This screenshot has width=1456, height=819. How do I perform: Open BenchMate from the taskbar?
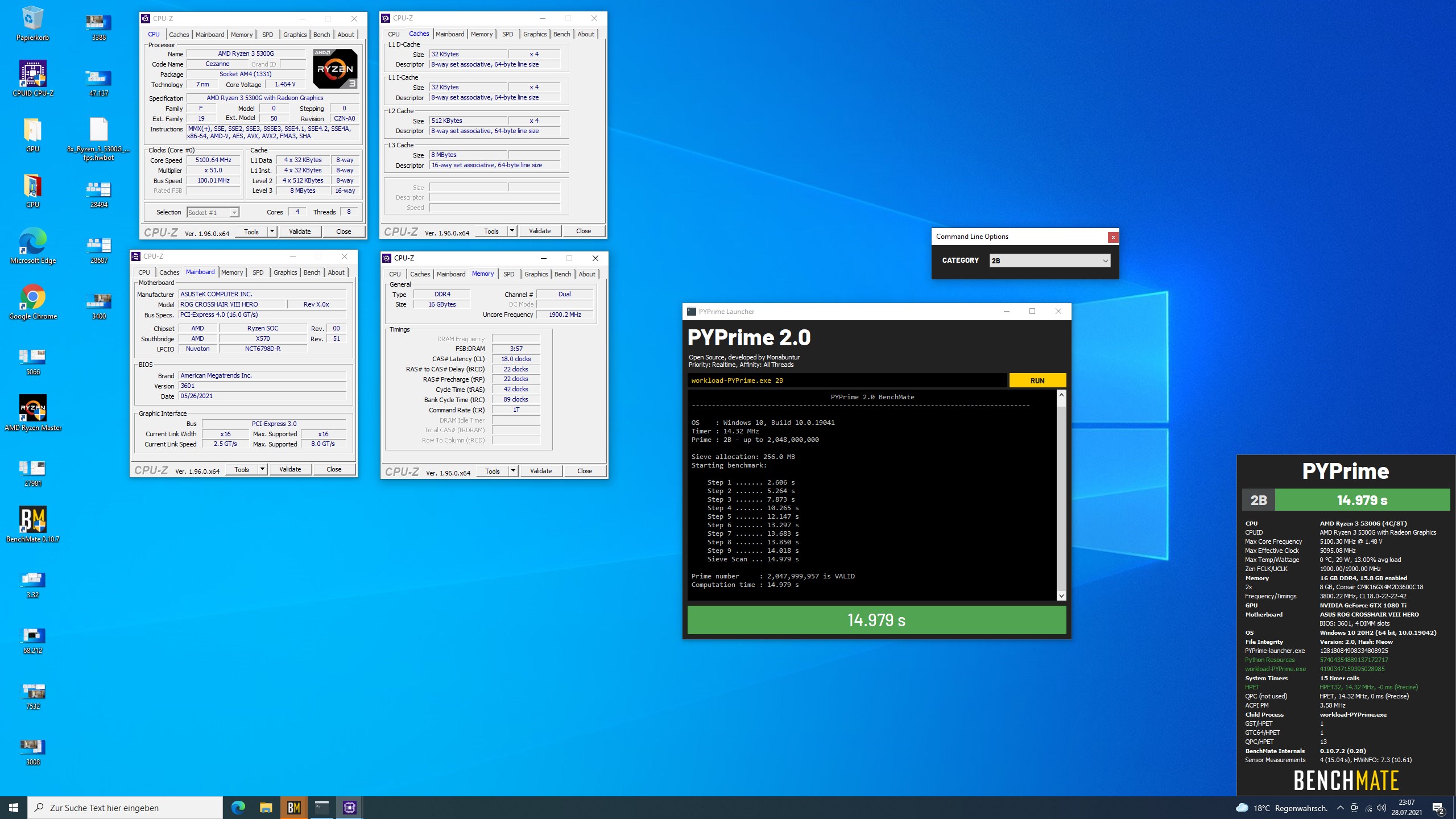pos(293,808)
